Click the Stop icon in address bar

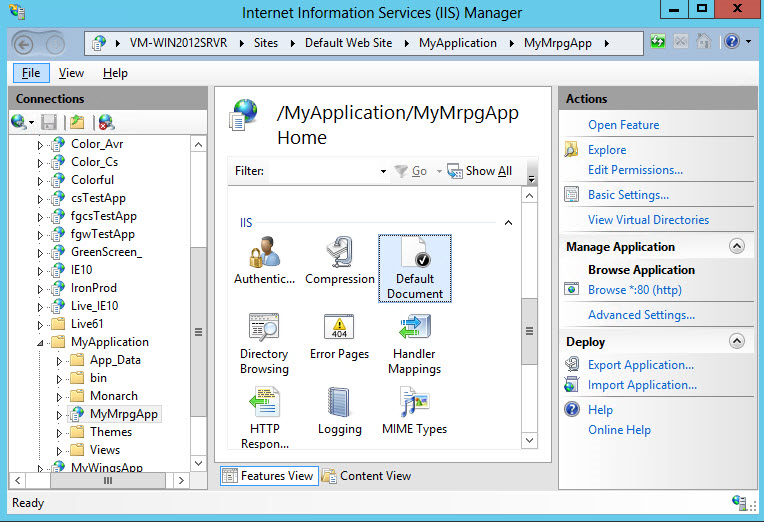681,41
